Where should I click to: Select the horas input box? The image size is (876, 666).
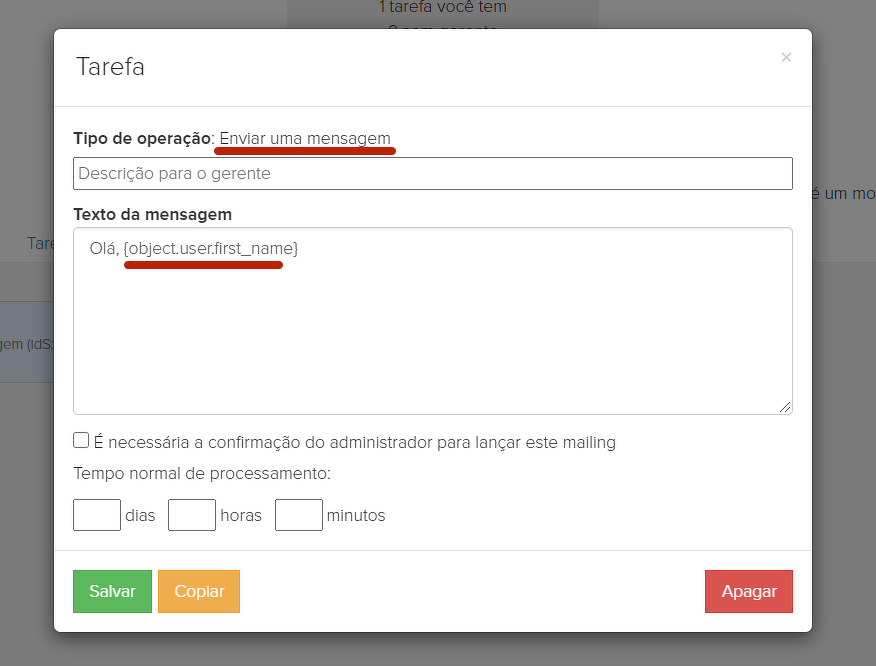pyautogui.click(x=192, y=515)
